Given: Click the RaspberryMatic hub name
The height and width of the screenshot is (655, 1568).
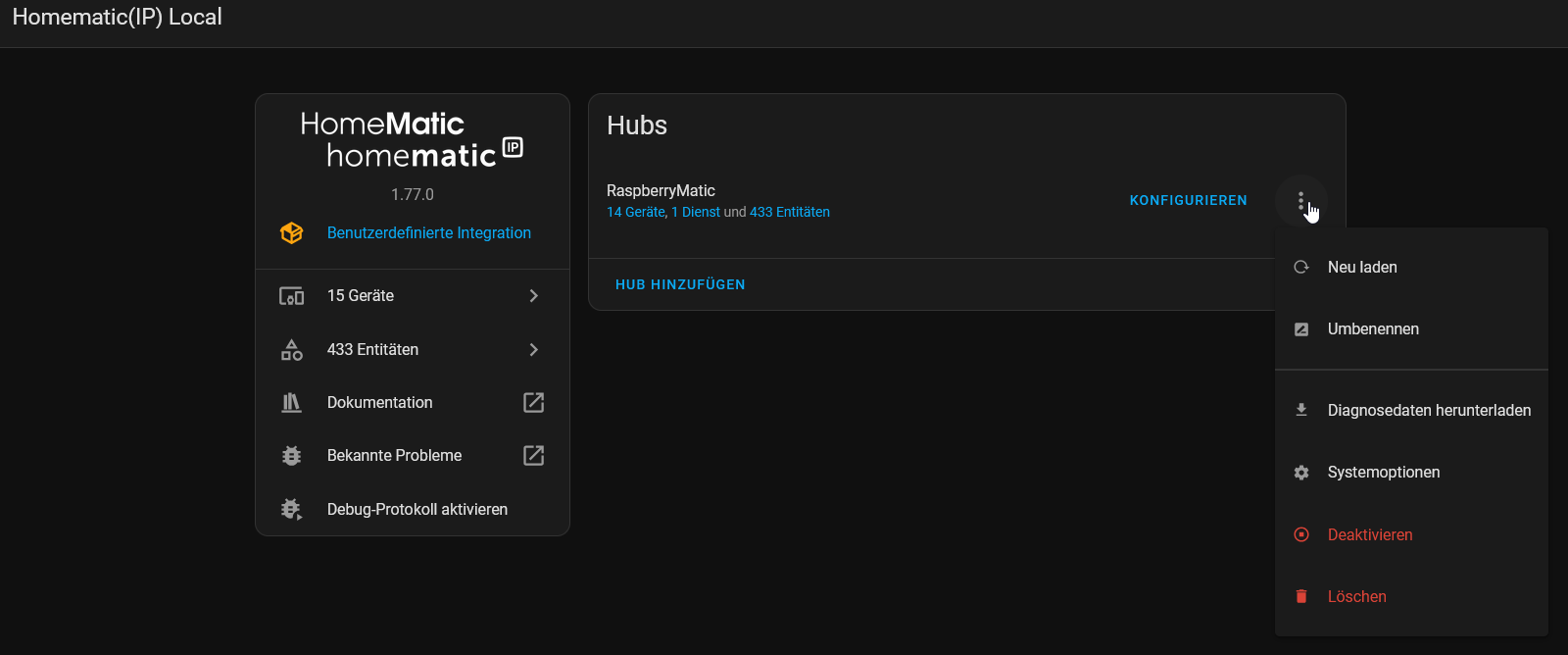Looking at the screenshot, I should [661, 190].
